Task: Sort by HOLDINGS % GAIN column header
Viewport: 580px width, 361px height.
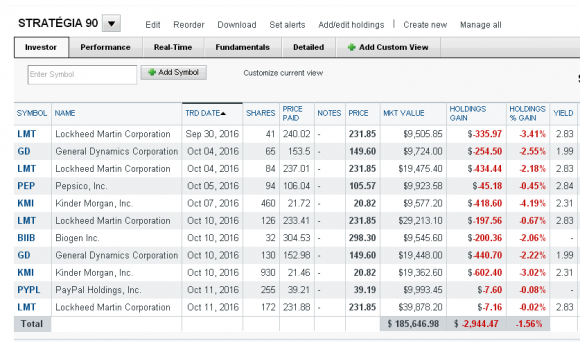Action: 527,113
